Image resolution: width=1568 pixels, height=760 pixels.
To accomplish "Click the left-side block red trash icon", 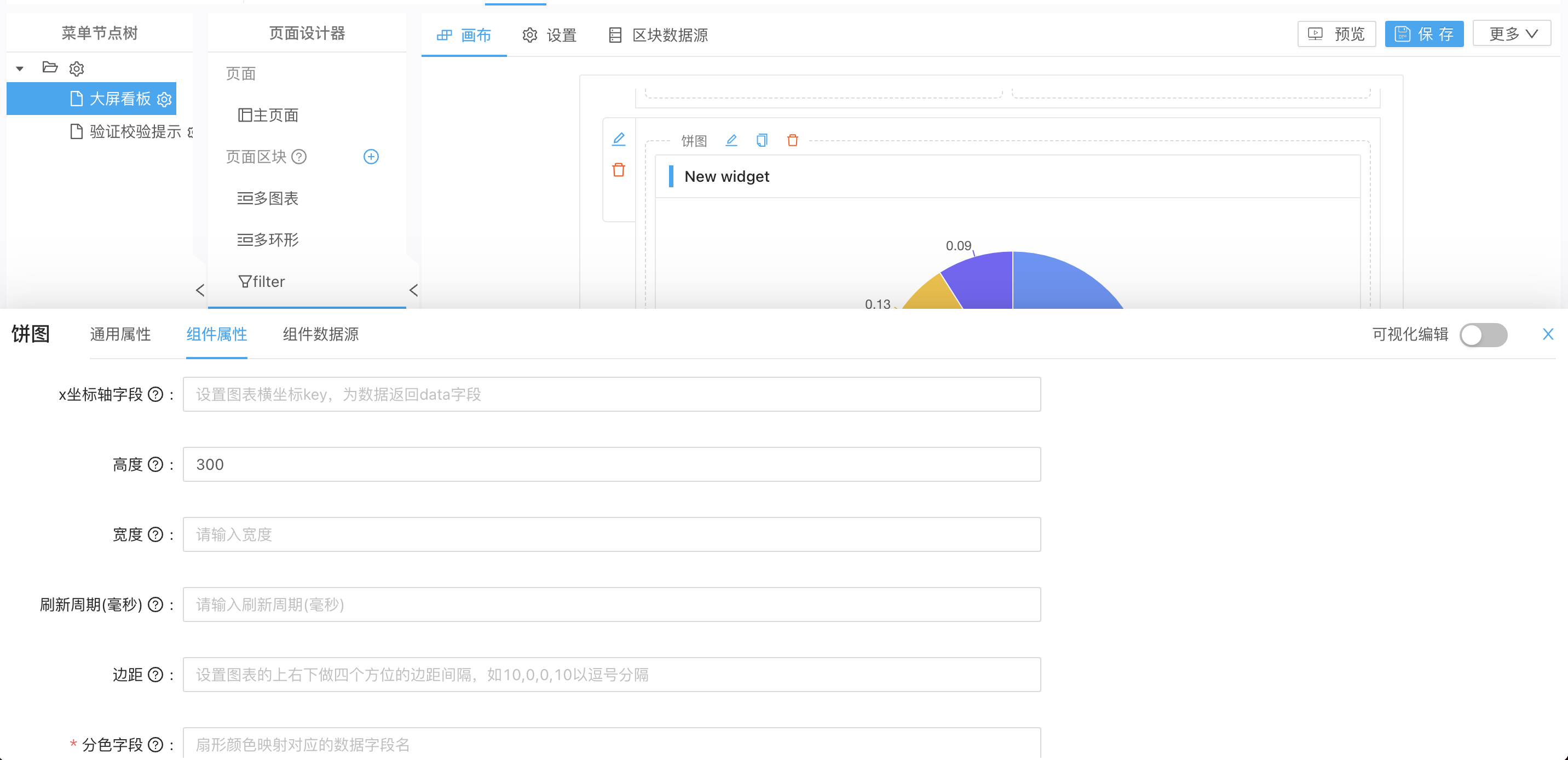I will coord(619,170).
